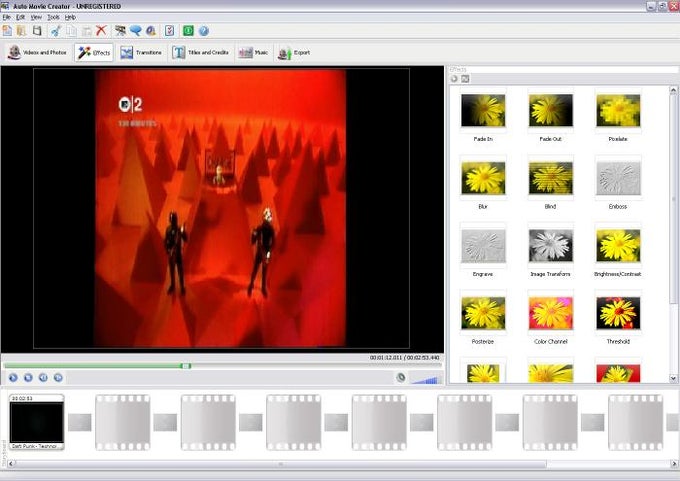Click the previous frame playback button
The image size is (680, 481).
(x=43, y=378)
